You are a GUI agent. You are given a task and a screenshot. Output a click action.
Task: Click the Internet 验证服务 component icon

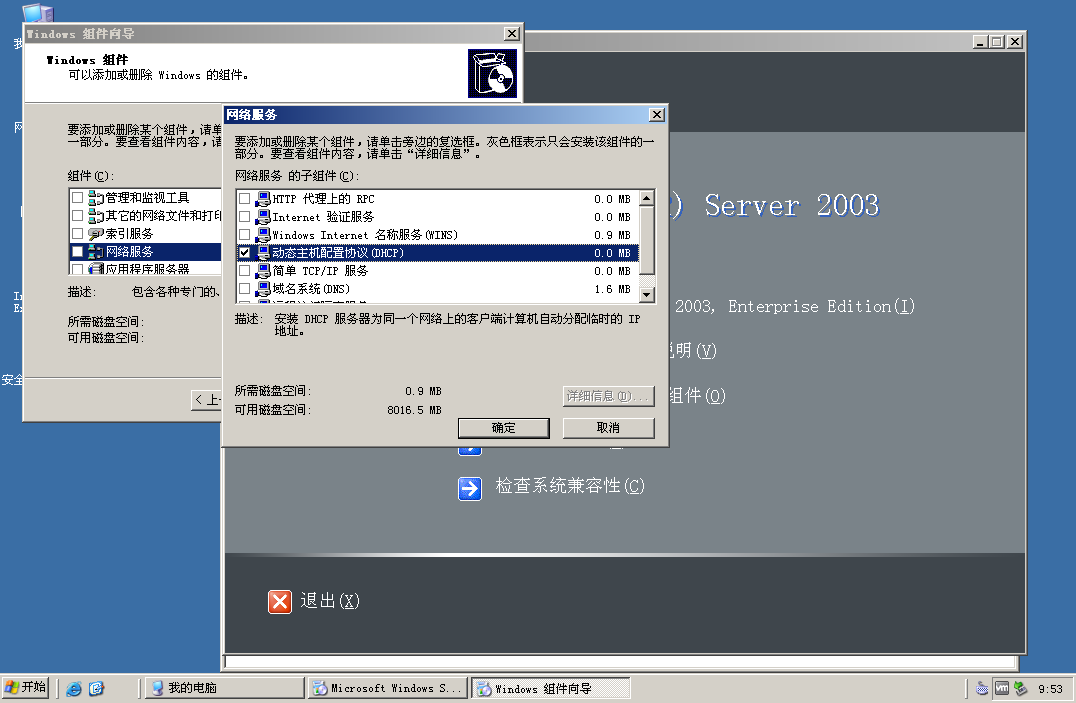pyautogui.click(x=263, y=217)
